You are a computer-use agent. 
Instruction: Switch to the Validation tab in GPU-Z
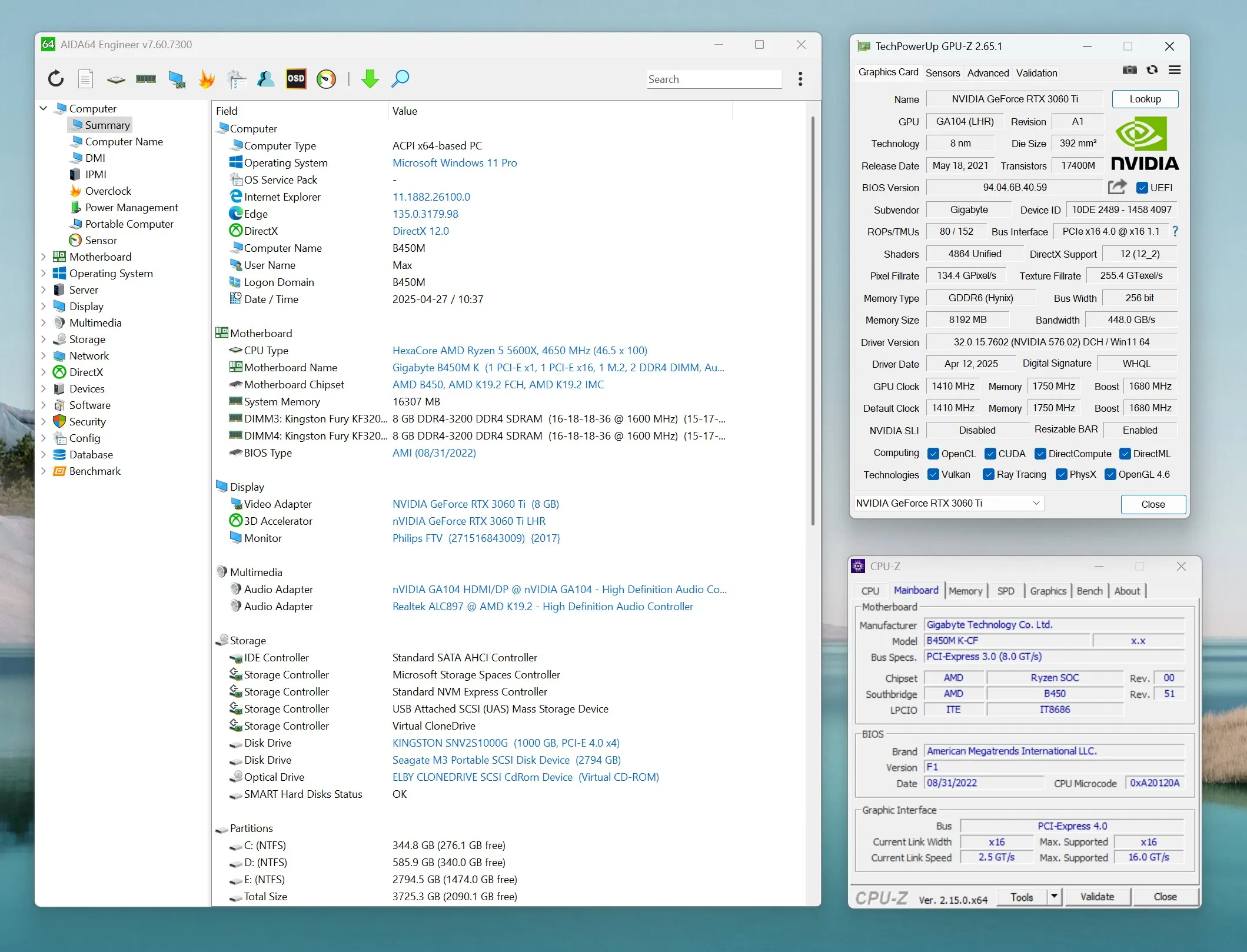coord(1037,73)
